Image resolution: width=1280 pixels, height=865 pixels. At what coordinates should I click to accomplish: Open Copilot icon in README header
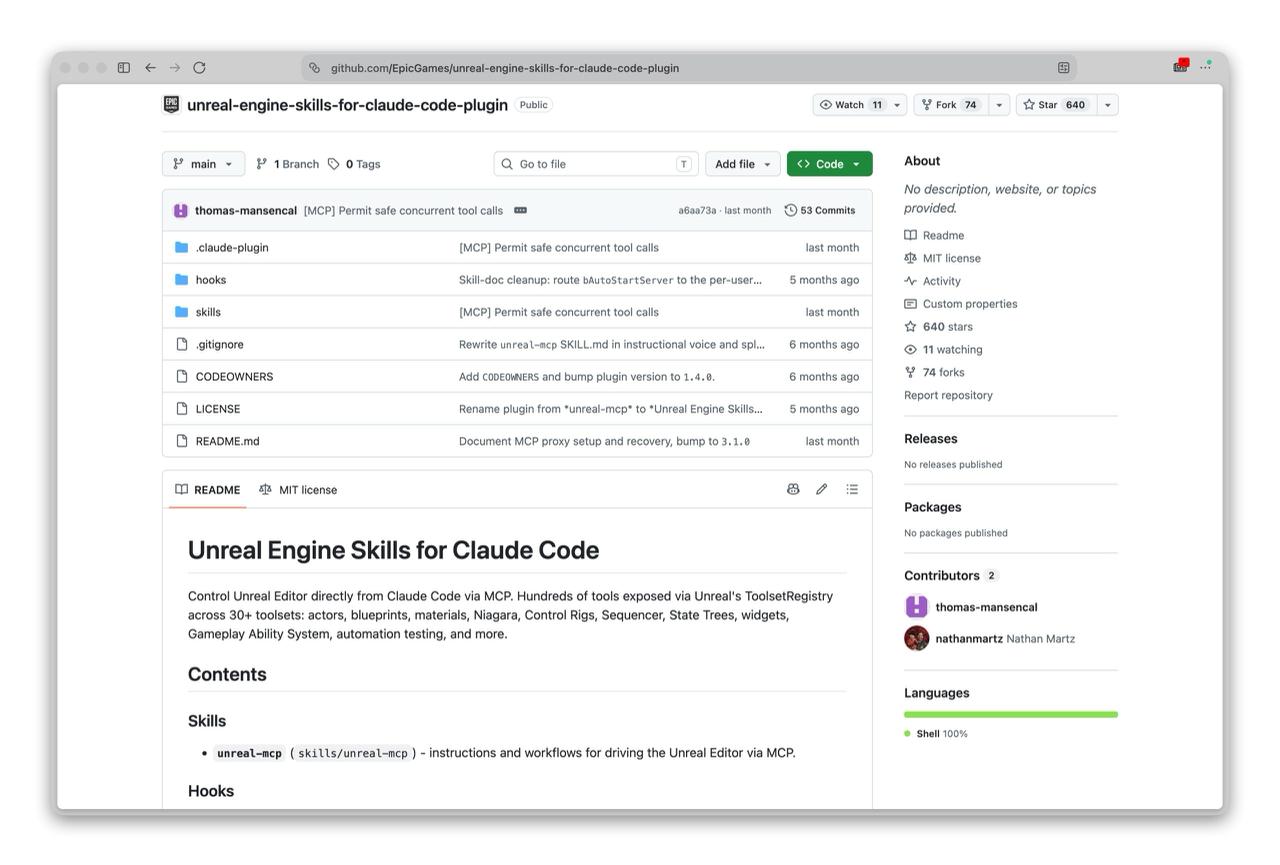(793, 489)
